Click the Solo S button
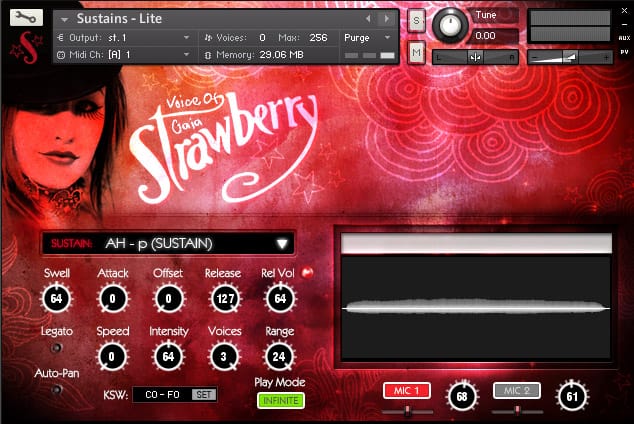634x424 pixels. point(416,21)
